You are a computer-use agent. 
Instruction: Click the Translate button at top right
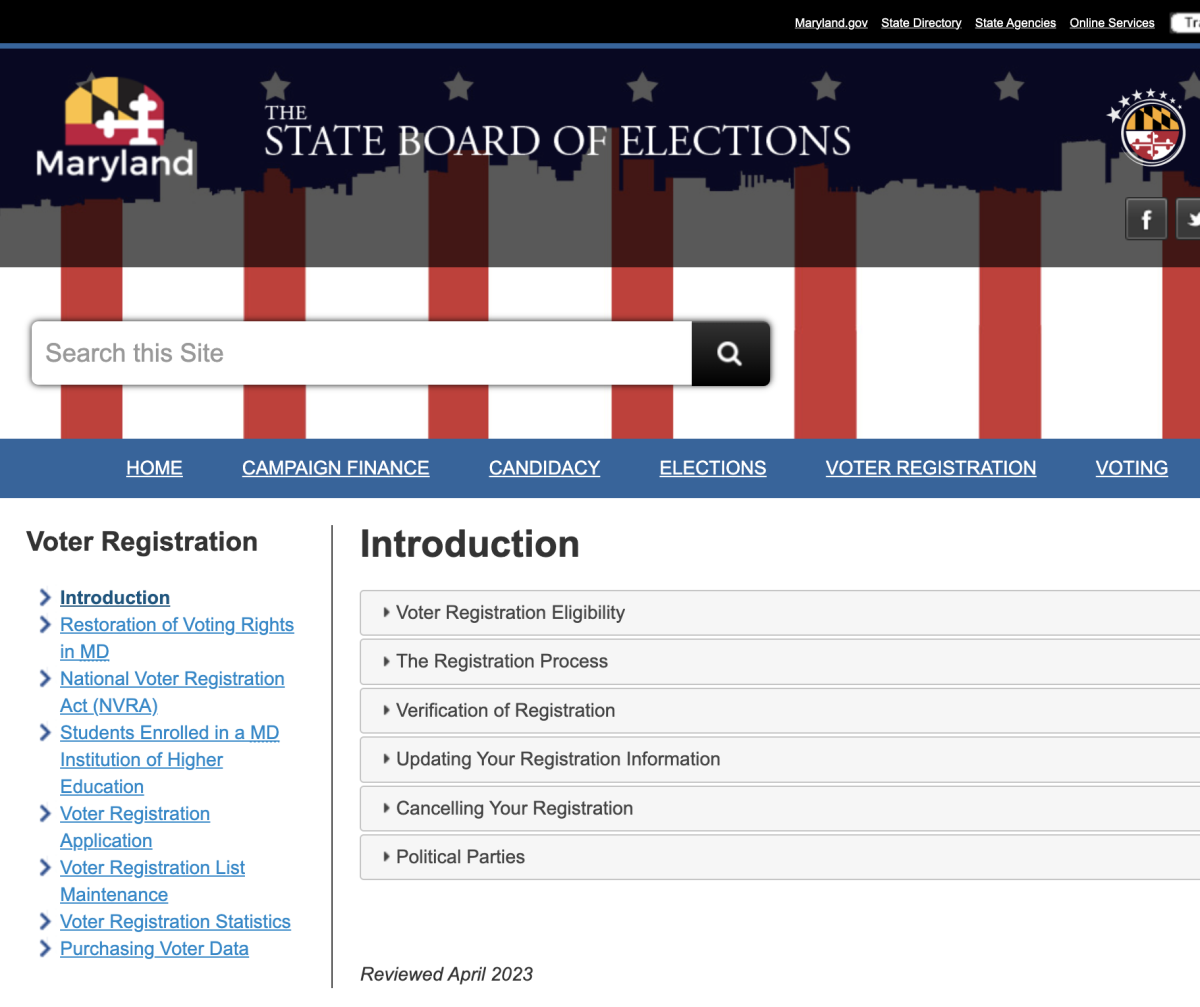click(x=1185, y=22)
